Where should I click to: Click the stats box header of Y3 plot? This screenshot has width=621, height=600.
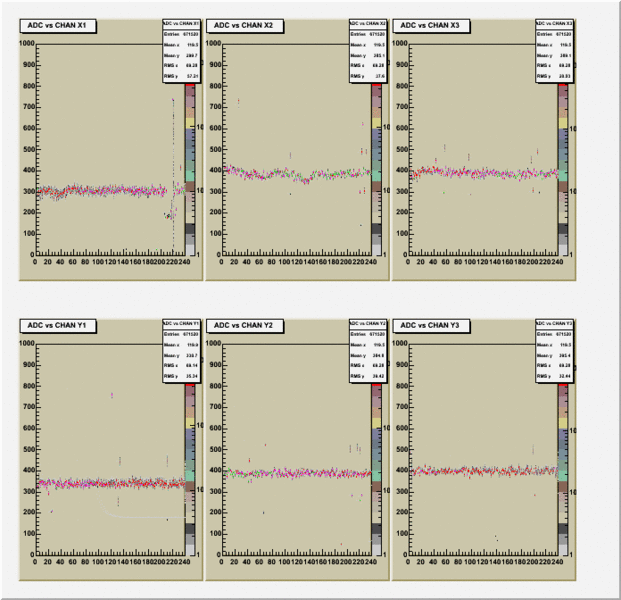point(554,324)
